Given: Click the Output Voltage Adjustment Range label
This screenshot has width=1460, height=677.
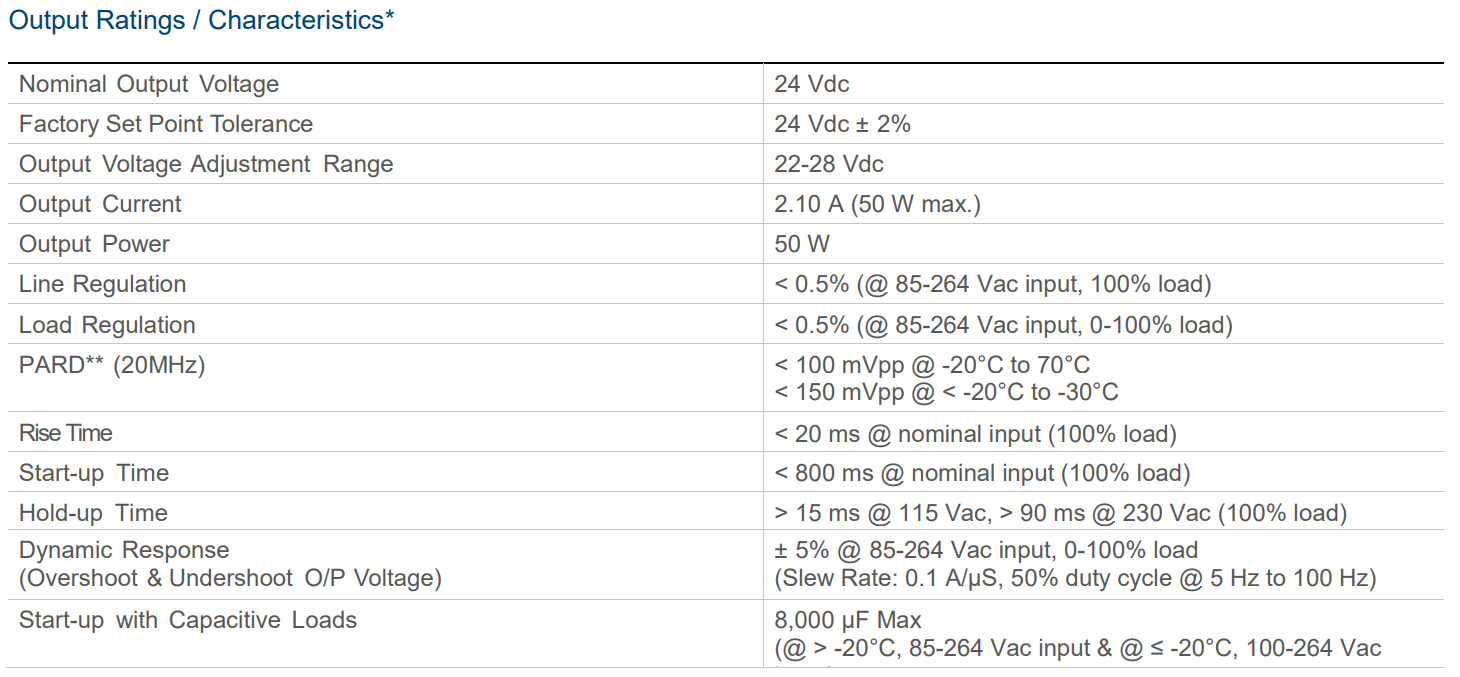Looking at the screenshot, I should click(x=206, y=164).
